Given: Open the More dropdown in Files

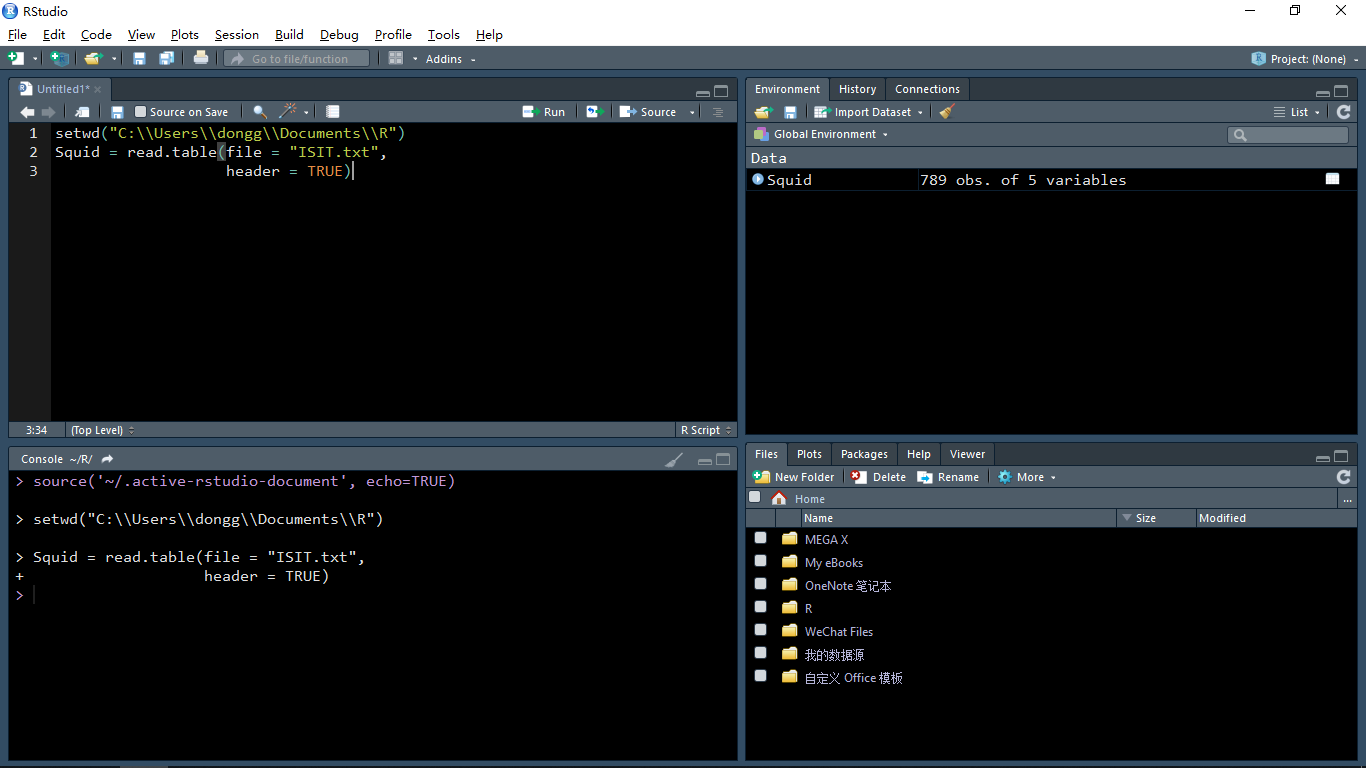Looking at the screenshot, I should pyautogui.click(x=1027, y=477).
